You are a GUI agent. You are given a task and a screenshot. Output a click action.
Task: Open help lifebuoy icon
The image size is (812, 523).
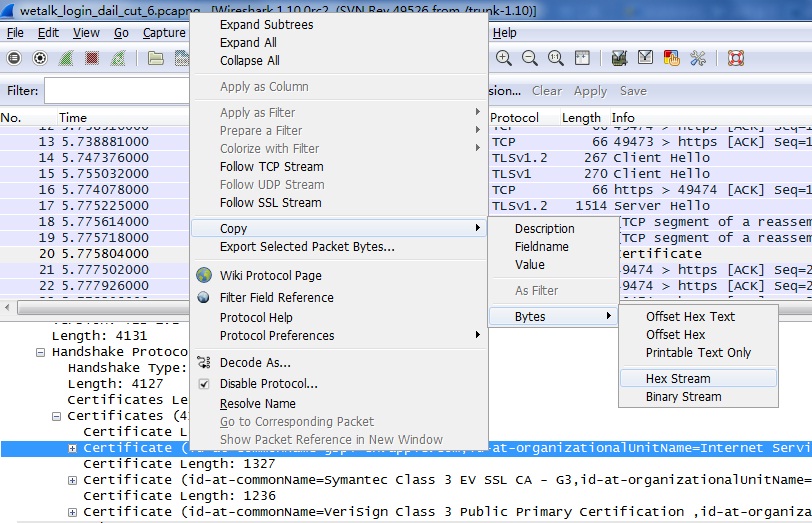pyautogui.click(x=735, y=58)
